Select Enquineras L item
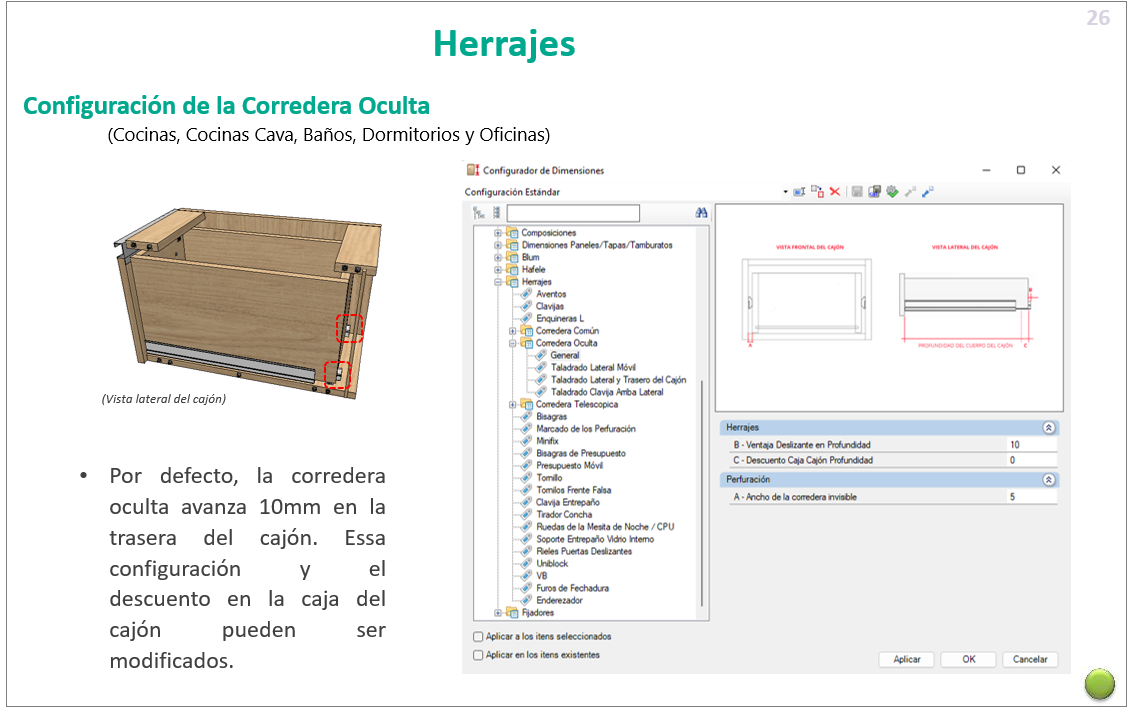Screen dimensions: 1133x710 click(x=560, y=319)
